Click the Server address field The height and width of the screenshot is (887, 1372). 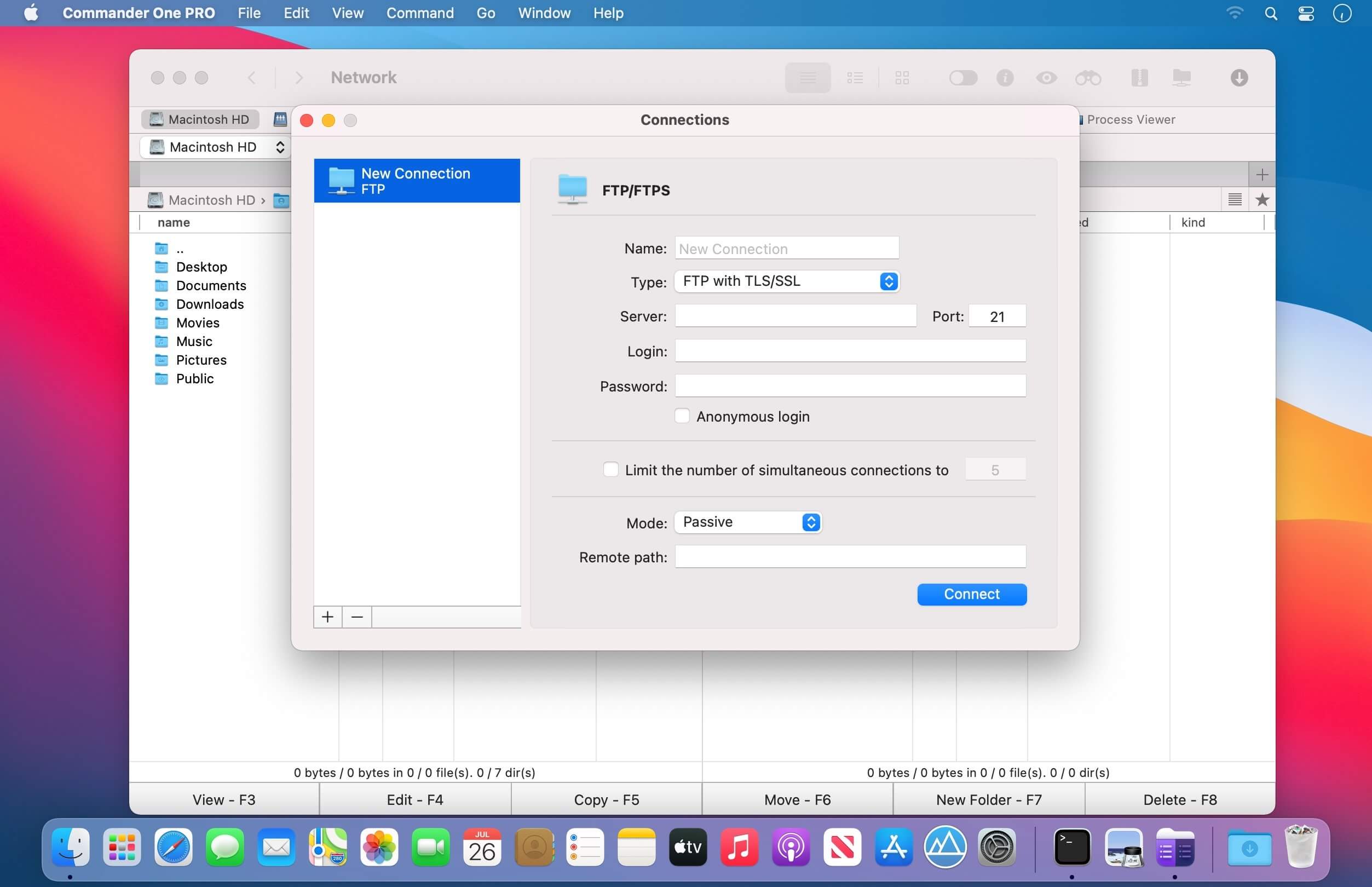click(x=795, y=316)
